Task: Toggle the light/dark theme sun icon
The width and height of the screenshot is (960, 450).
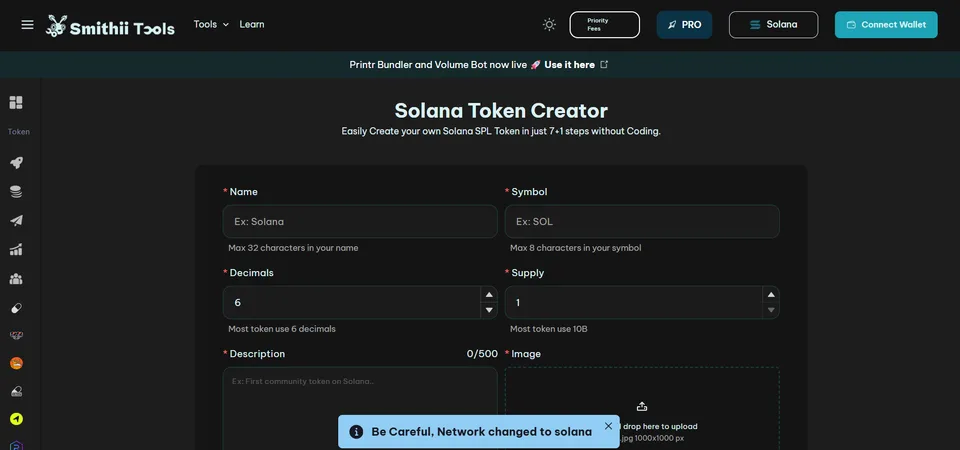Action: pos(549,24)
